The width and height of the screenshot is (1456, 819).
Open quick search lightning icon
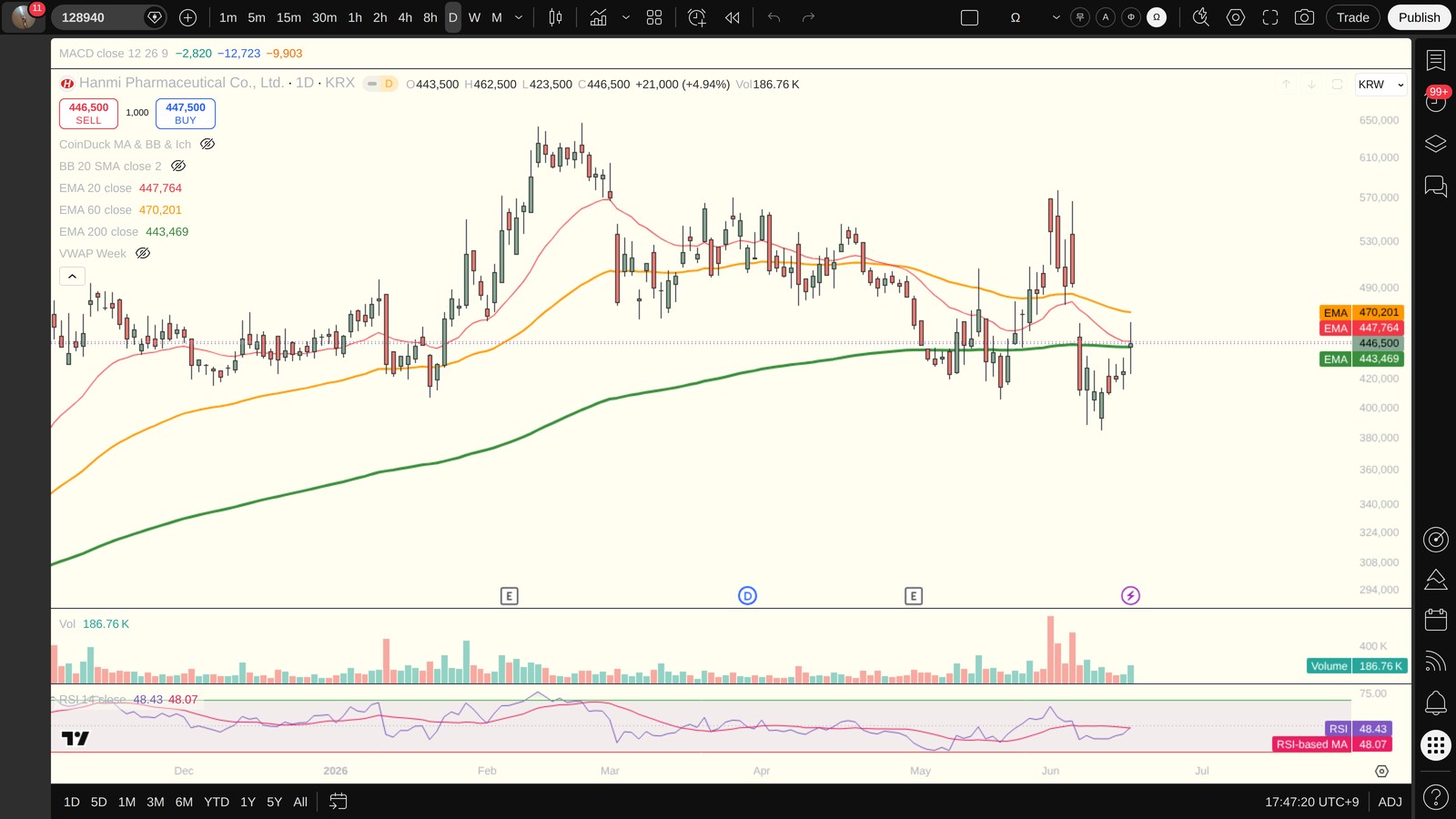tap(1201, 17)
